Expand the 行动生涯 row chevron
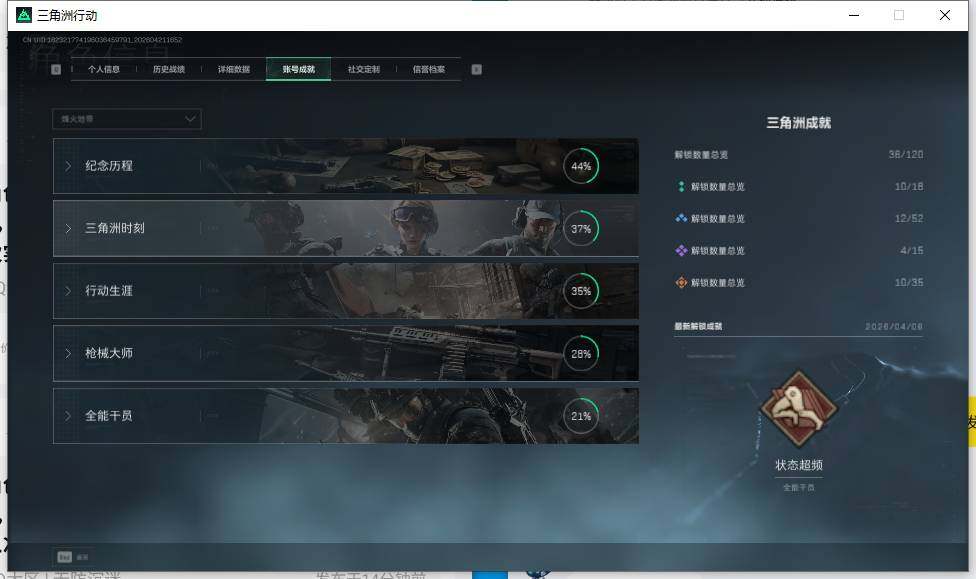 (68, 291)
